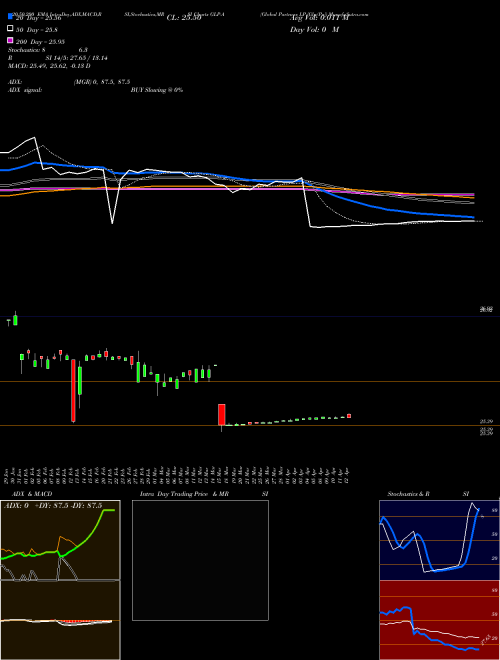Click the 'Stochastics: 8' readout

coord(27,50)
